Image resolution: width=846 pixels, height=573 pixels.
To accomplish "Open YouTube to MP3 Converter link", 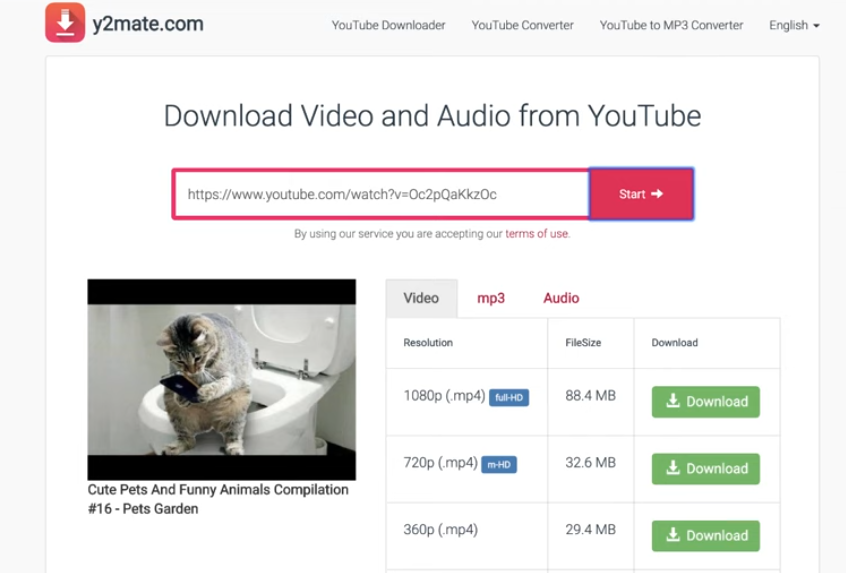I will [x=671, y=25].
